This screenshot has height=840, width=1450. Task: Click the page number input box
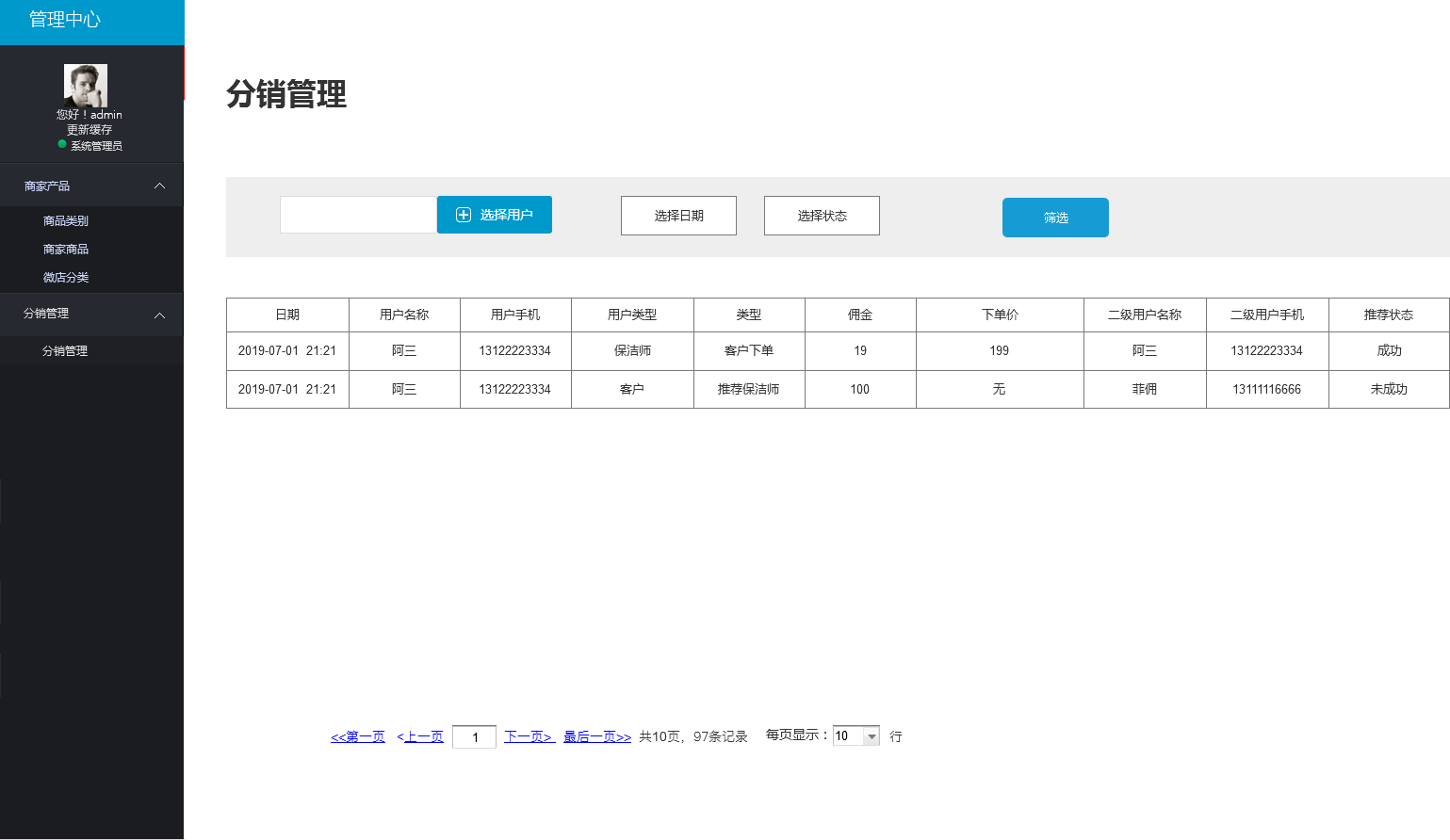(474, 736)
